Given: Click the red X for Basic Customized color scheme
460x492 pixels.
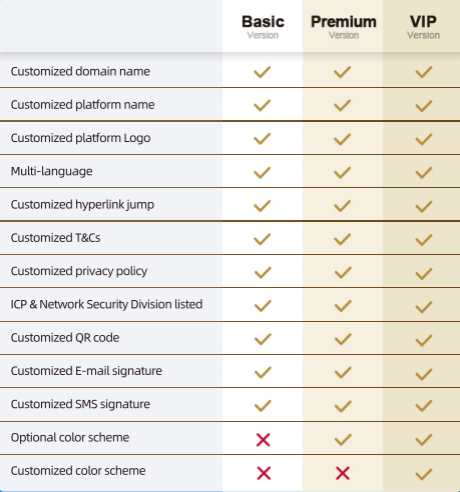Looking at the screenshot, I should click(x=264, y=473).
